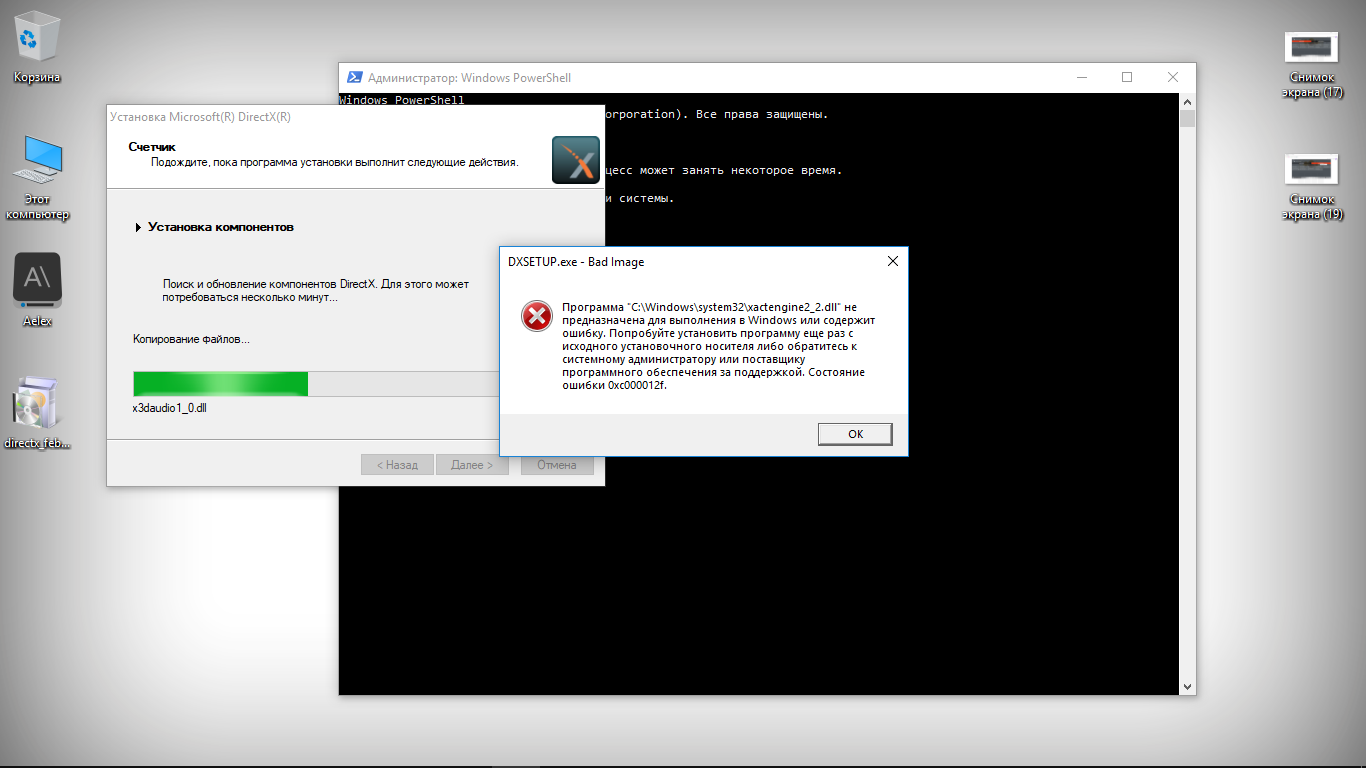Click the PowerShell scrollbar down arrow
The width and height of the screenshot is (1366, 768).
1188,687
